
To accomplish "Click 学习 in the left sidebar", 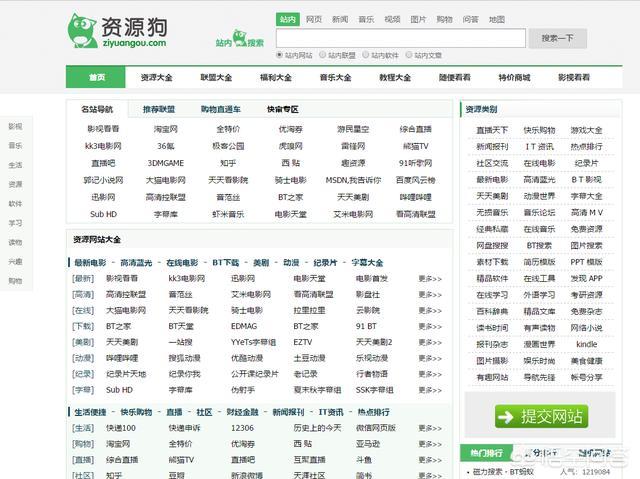I will pyautogui.click(x=16, y=223).
